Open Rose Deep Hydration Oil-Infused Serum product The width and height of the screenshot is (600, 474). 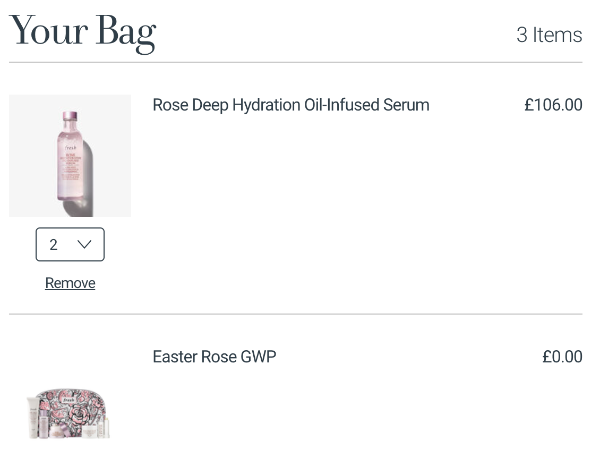[x=290, y=105]
